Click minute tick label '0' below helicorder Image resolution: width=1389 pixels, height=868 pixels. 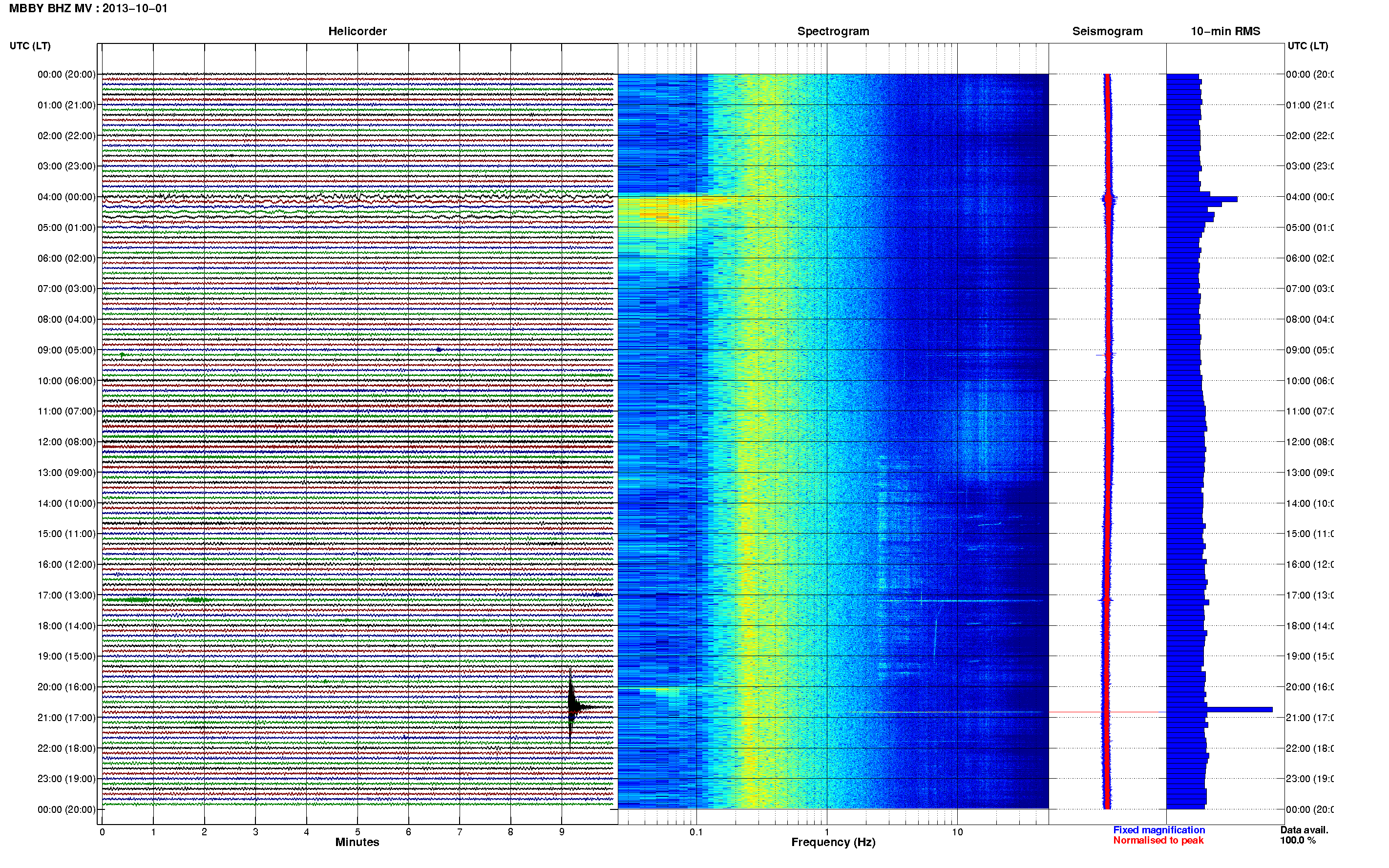[x=102, y=832]
